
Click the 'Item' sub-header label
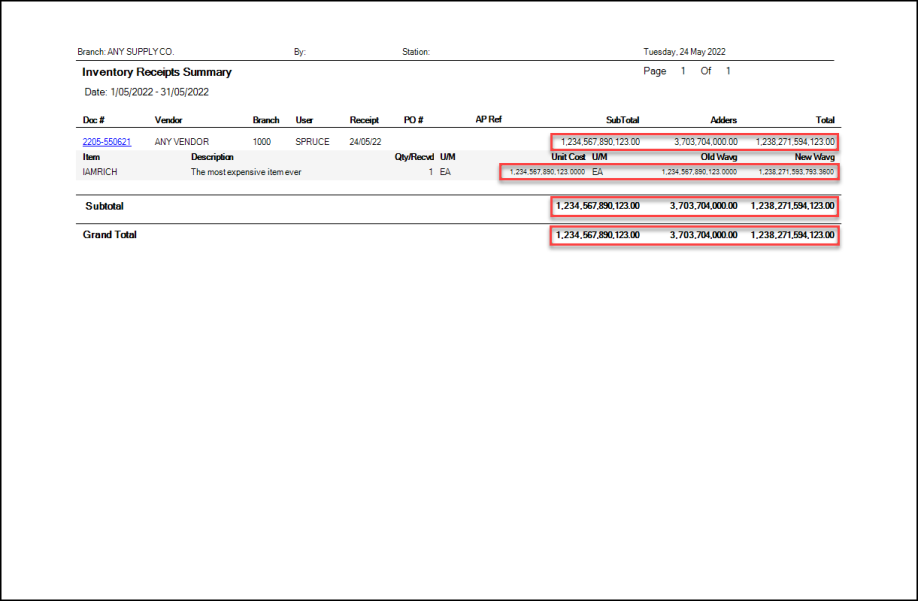(x=91, y=157)
